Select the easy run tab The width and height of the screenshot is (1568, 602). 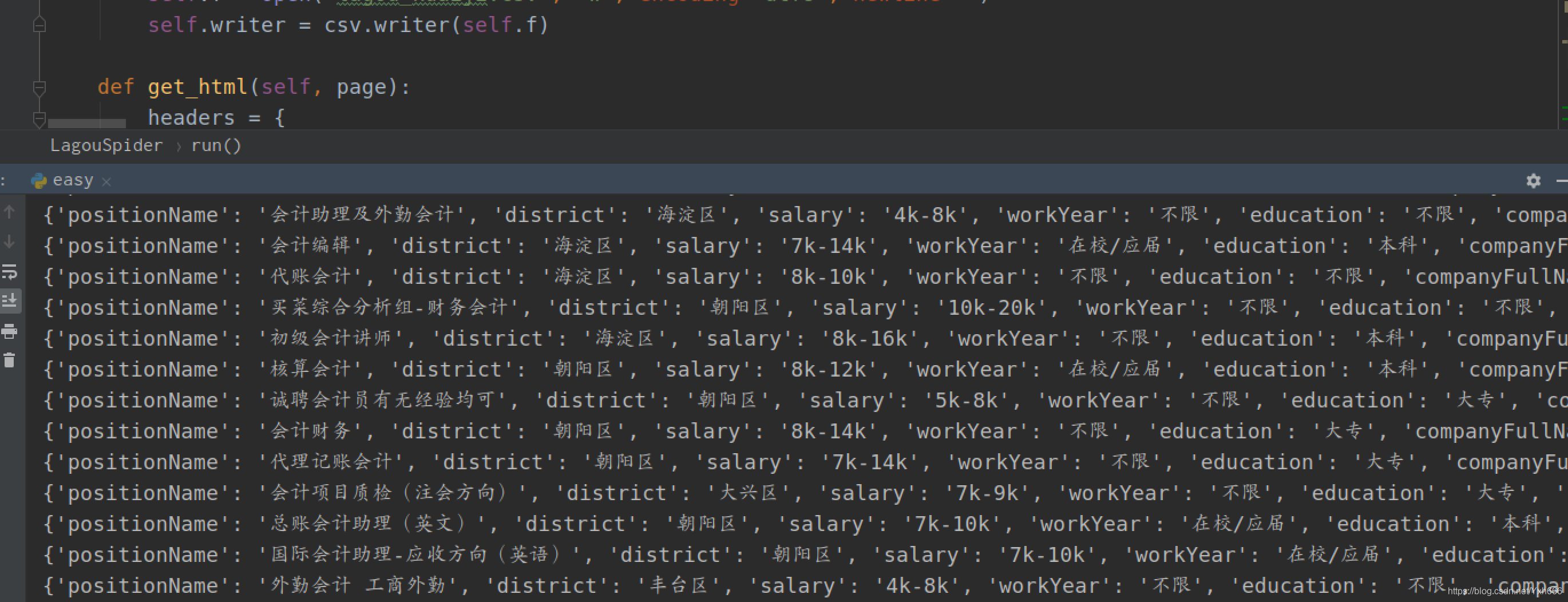pyautogui.click(x=73, y=180)
